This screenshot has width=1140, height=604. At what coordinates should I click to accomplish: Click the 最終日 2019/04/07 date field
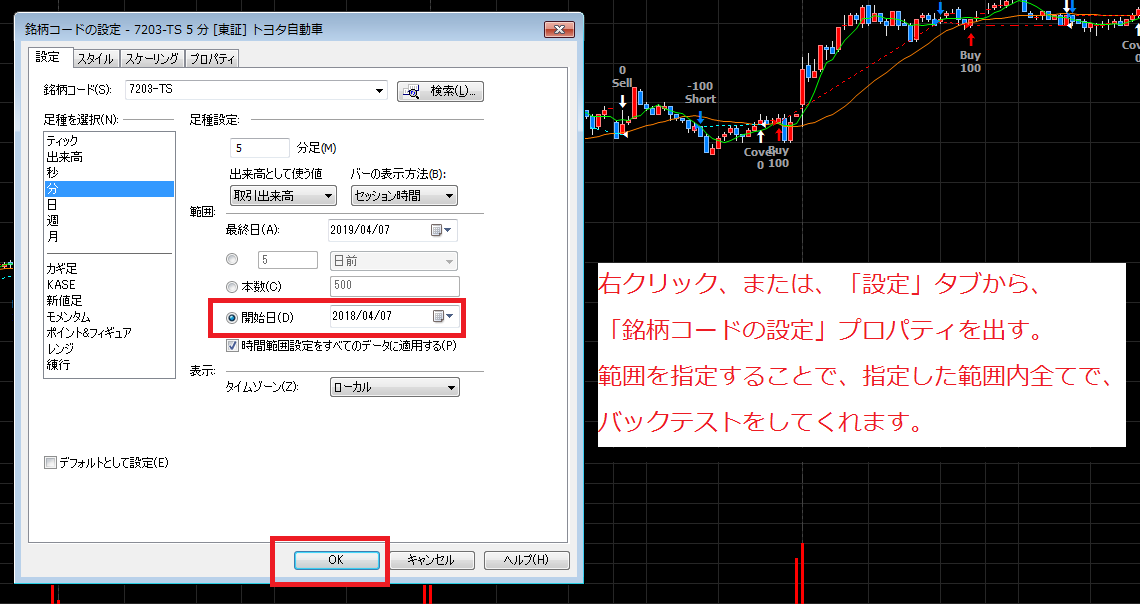click(x=393, y=230)
